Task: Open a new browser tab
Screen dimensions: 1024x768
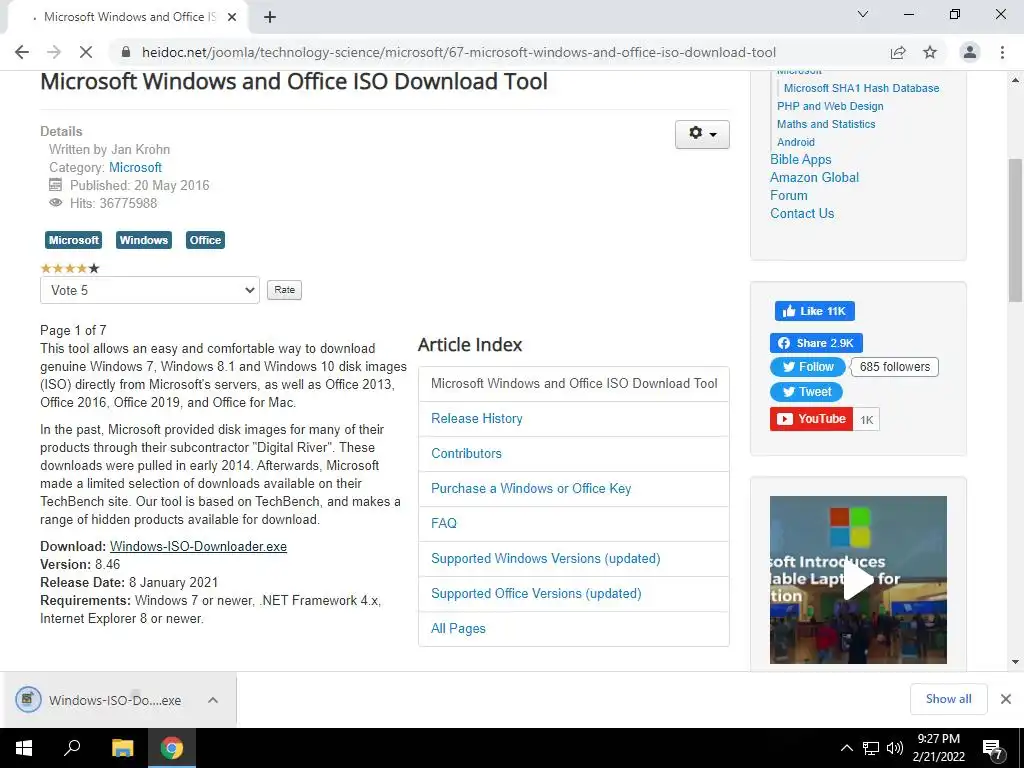Action: (270, 17)
